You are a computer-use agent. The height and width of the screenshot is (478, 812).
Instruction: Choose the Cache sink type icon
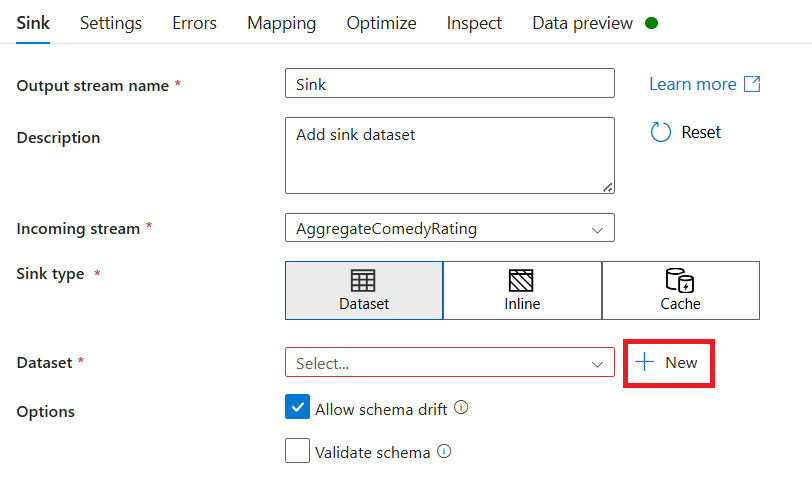pos(680,280)
